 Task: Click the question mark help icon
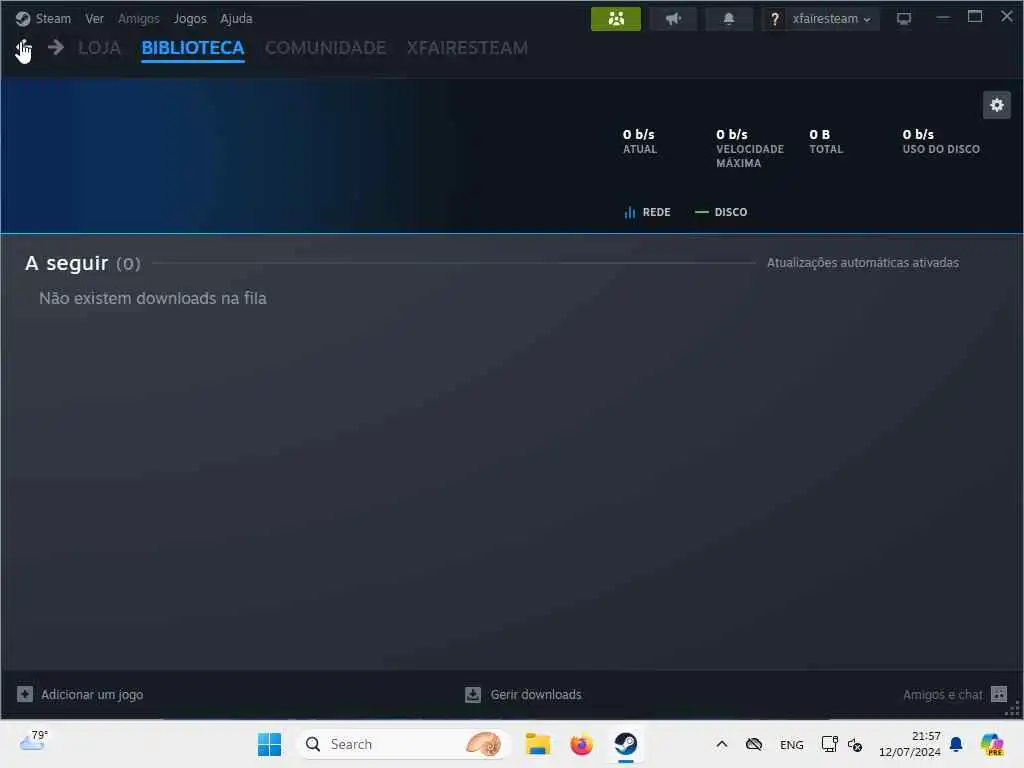(775, 19)
